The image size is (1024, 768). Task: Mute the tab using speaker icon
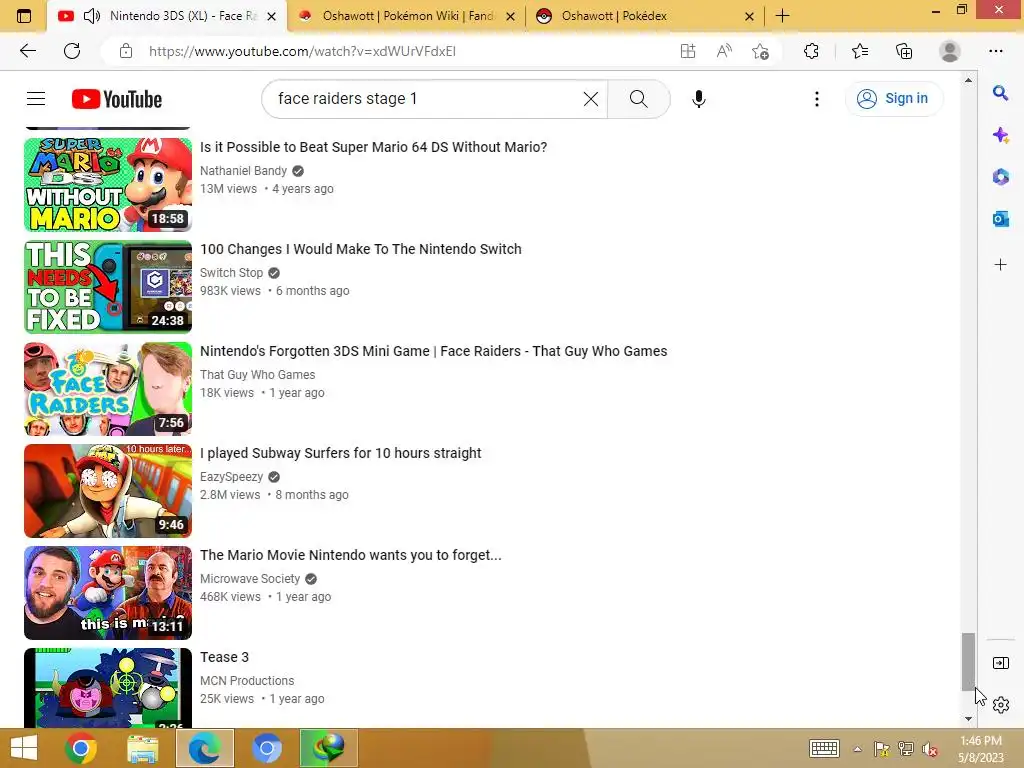coord(92,16)
